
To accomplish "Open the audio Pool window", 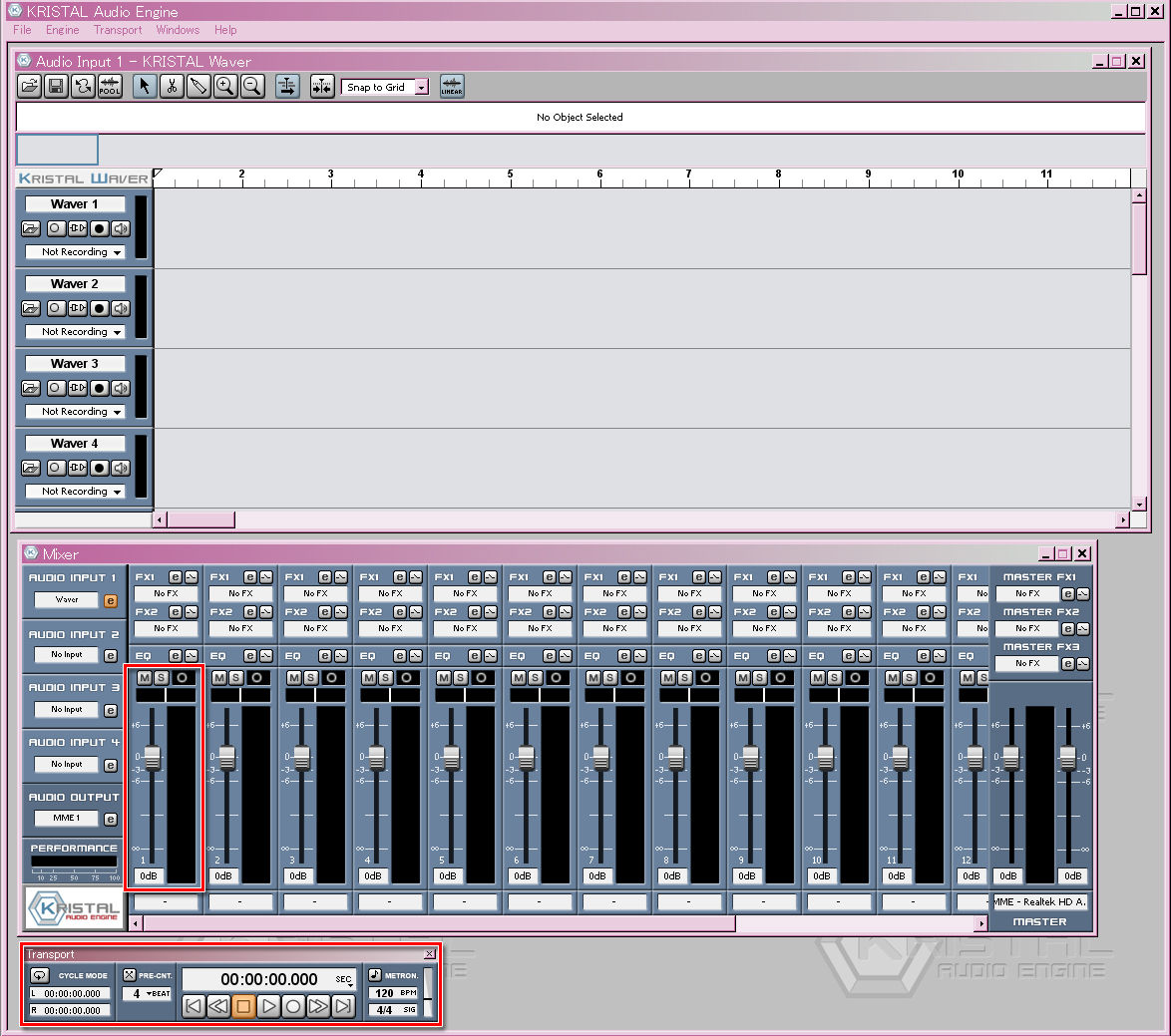I will pos(110,87).
